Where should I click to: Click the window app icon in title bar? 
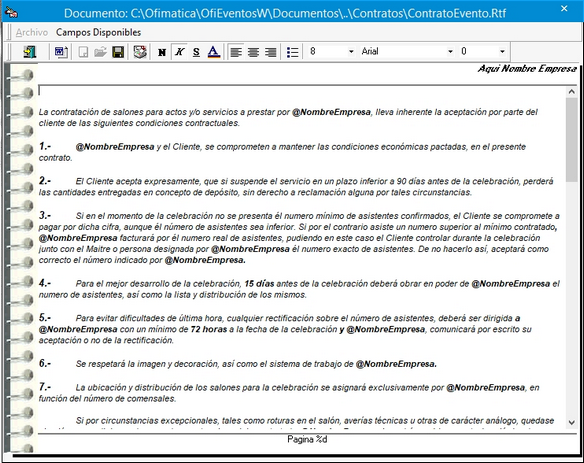[11, 13]
